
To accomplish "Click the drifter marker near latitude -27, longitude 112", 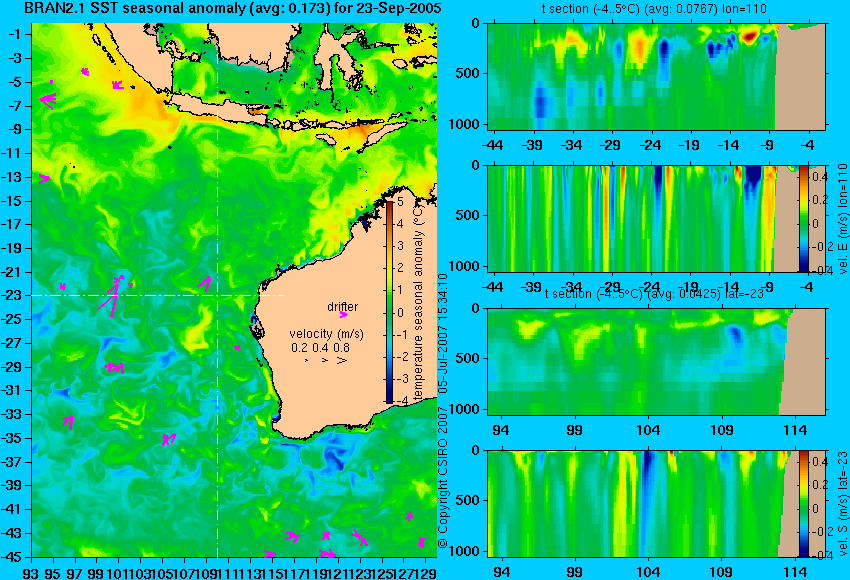I will point(237,348).
